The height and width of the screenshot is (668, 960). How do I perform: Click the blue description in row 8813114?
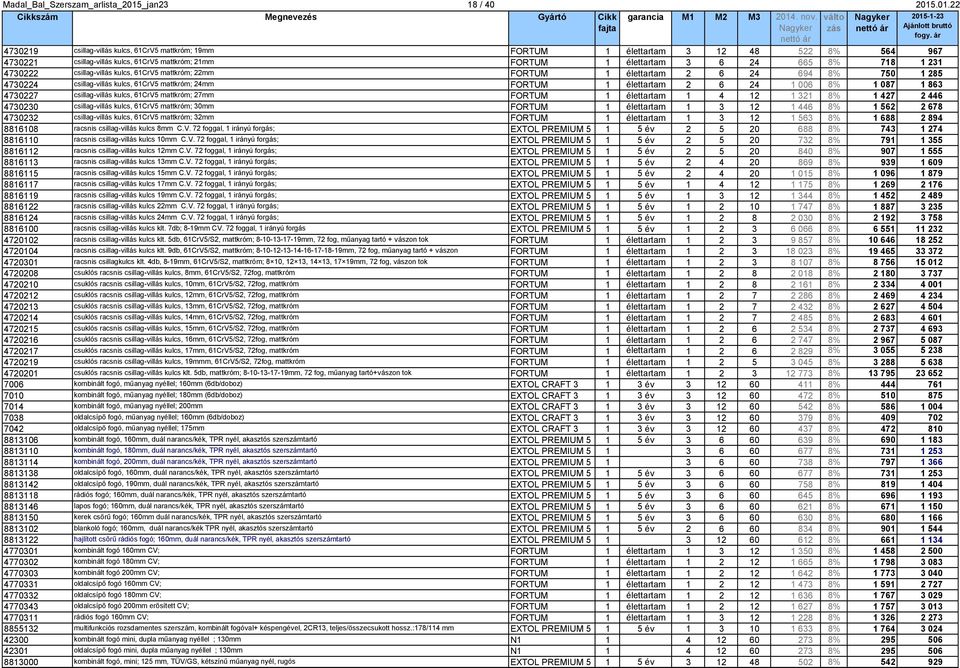tap(195, 461)
